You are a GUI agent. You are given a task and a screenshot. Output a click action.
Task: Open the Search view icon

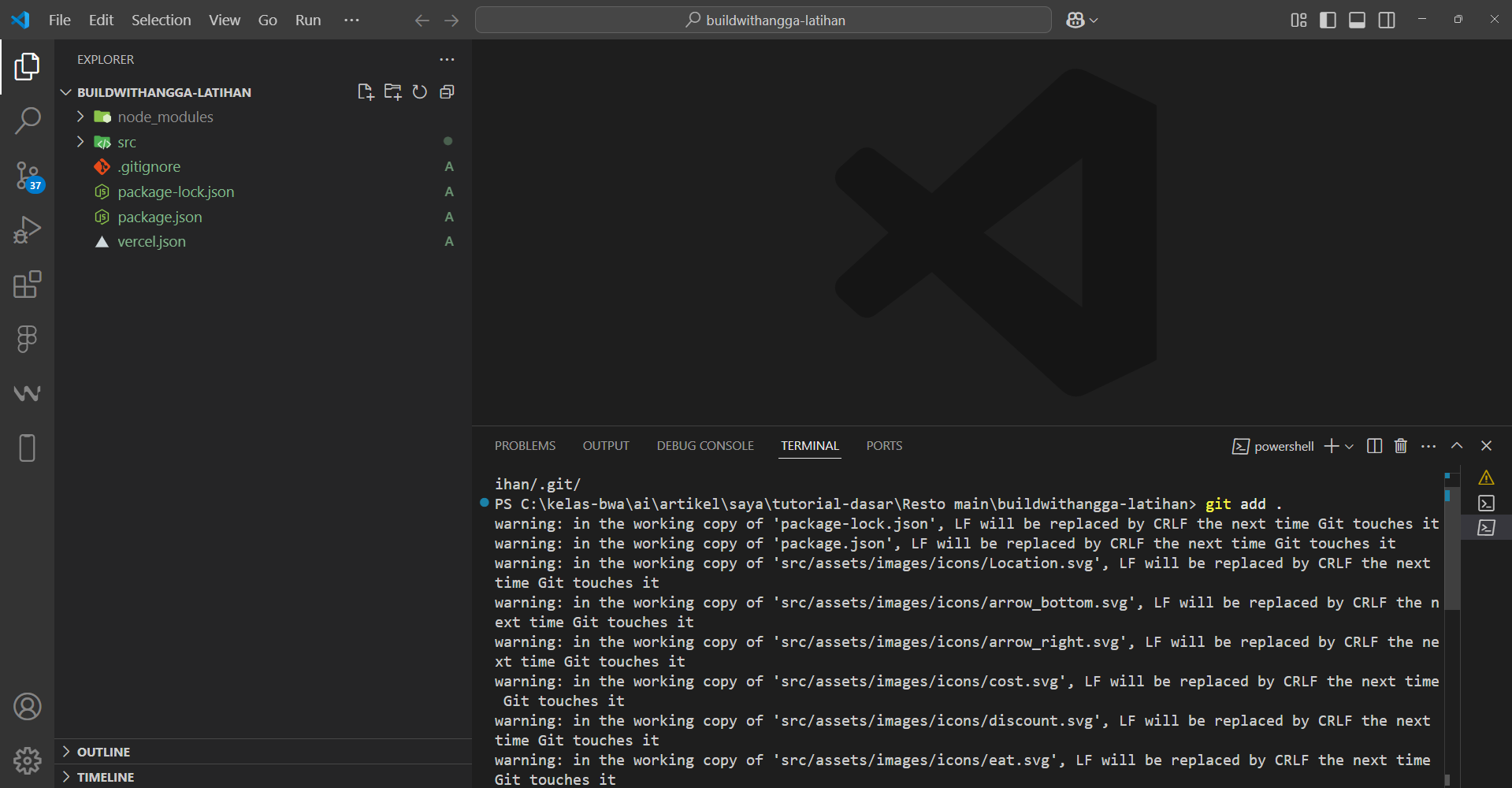28,121
